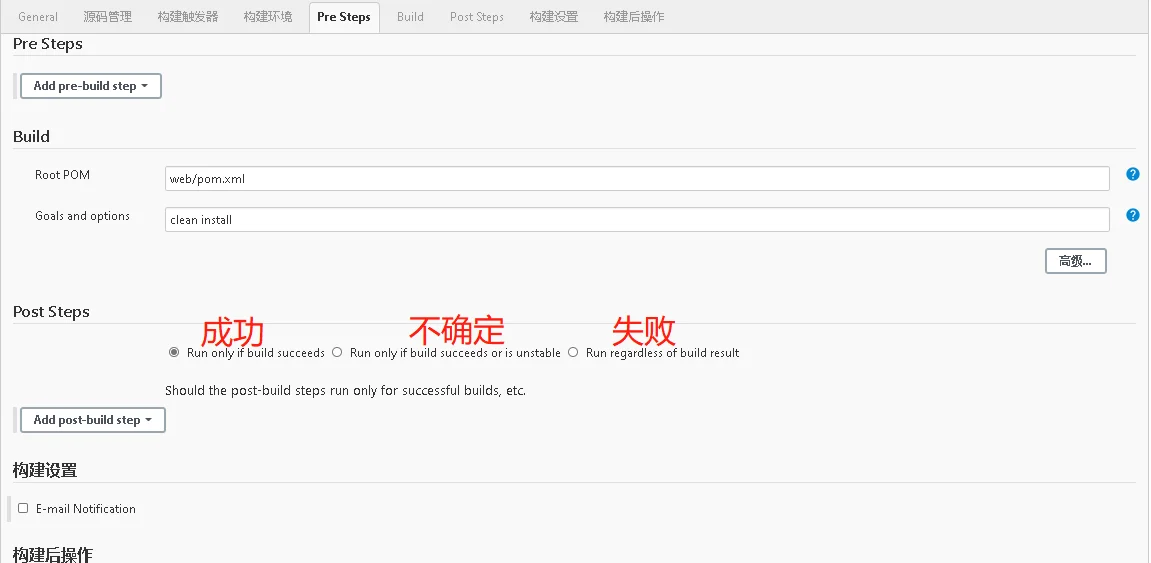This screenshot has width=1151, height=563.
Task: Expand Add pre-build step dropdown
Action: pyautogui.click(x=90, y=86)
